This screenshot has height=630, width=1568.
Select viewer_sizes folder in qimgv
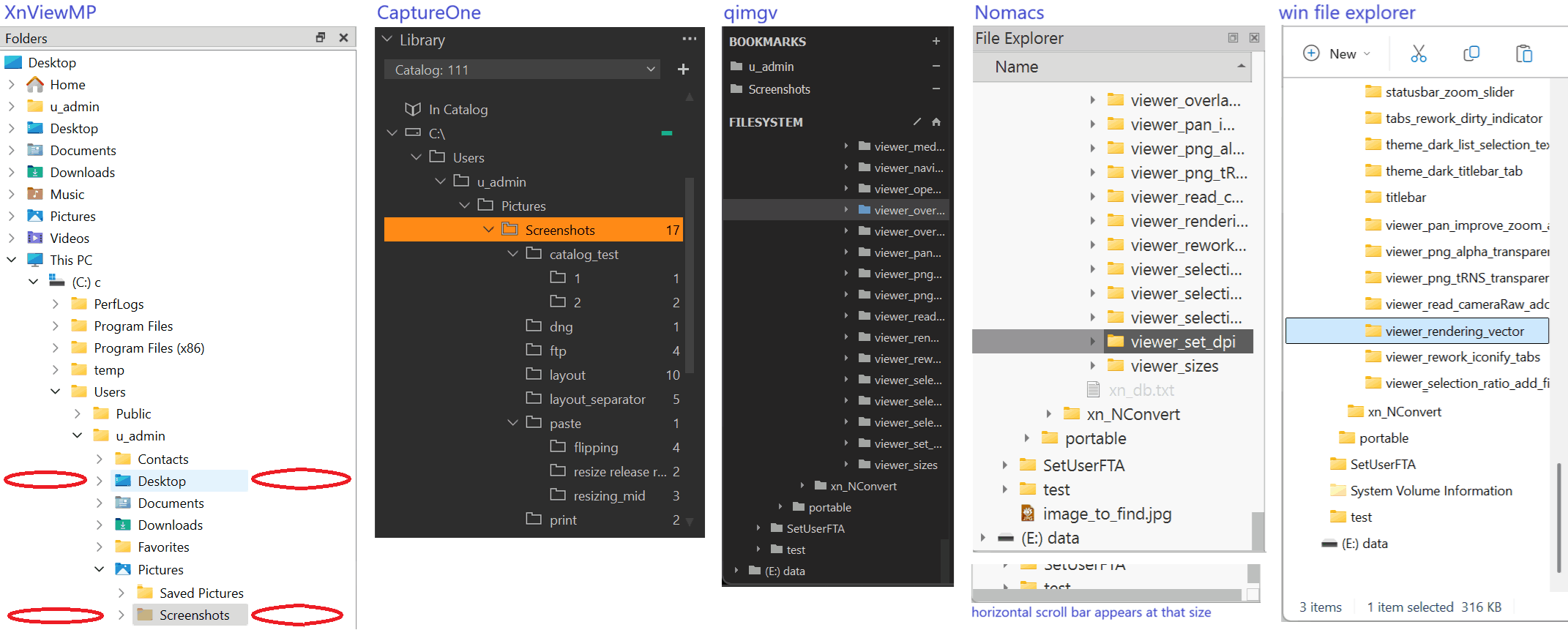(906, 465)
